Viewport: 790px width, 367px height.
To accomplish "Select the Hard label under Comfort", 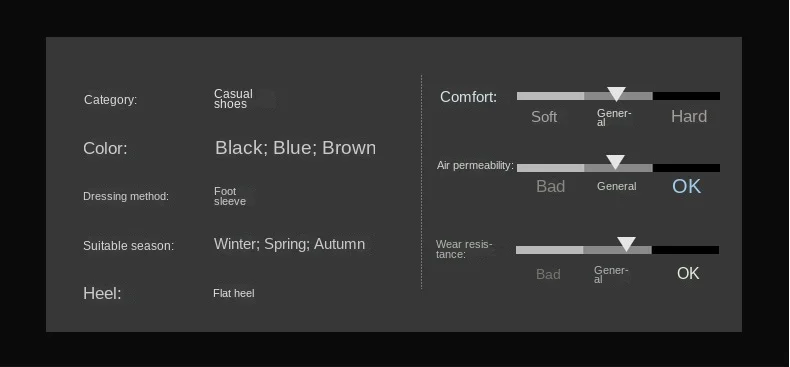I will click(x=689, y=116).
